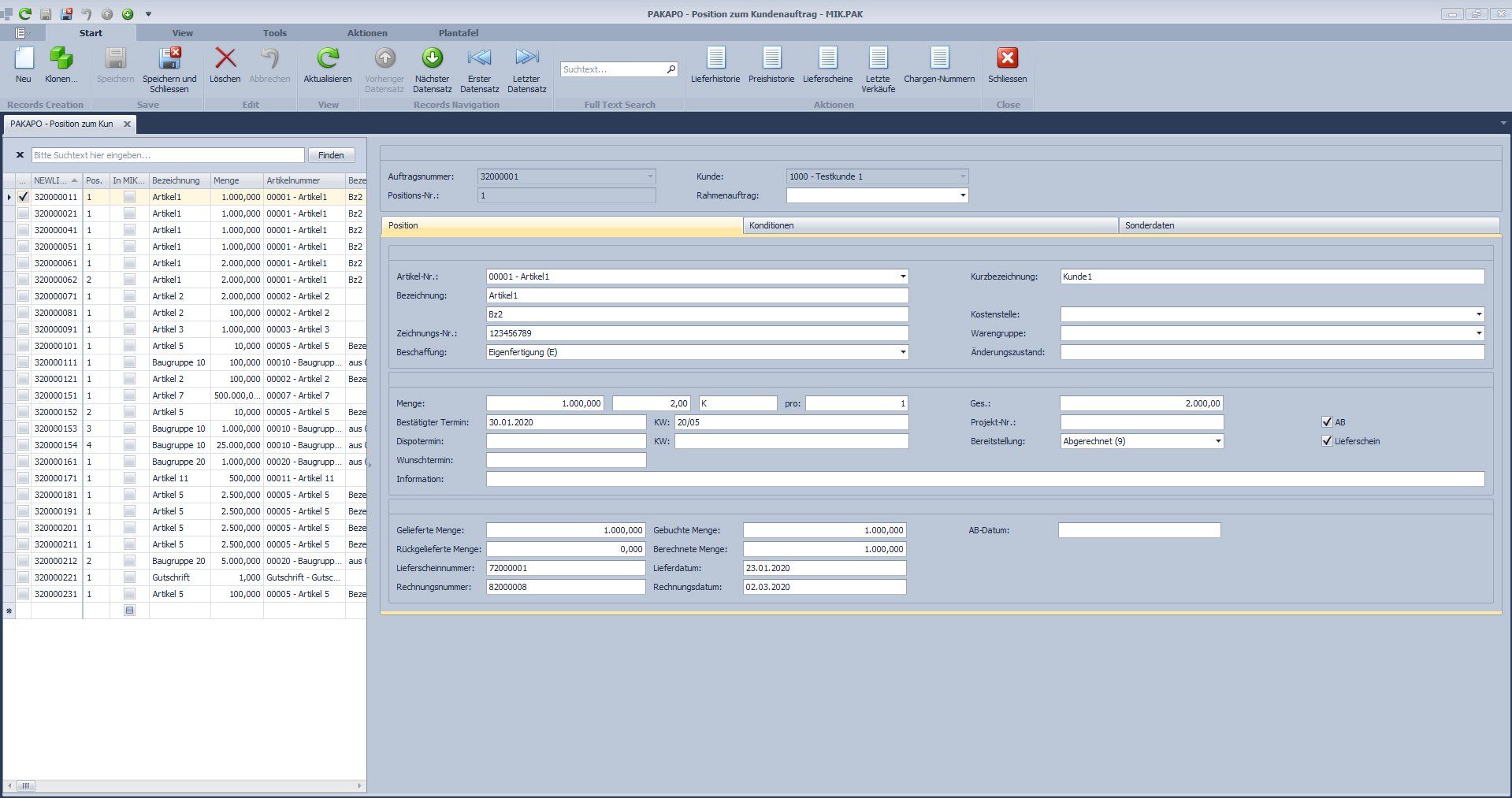
Task: Switch to the Konditionen tab
Action: coord(930,225)
